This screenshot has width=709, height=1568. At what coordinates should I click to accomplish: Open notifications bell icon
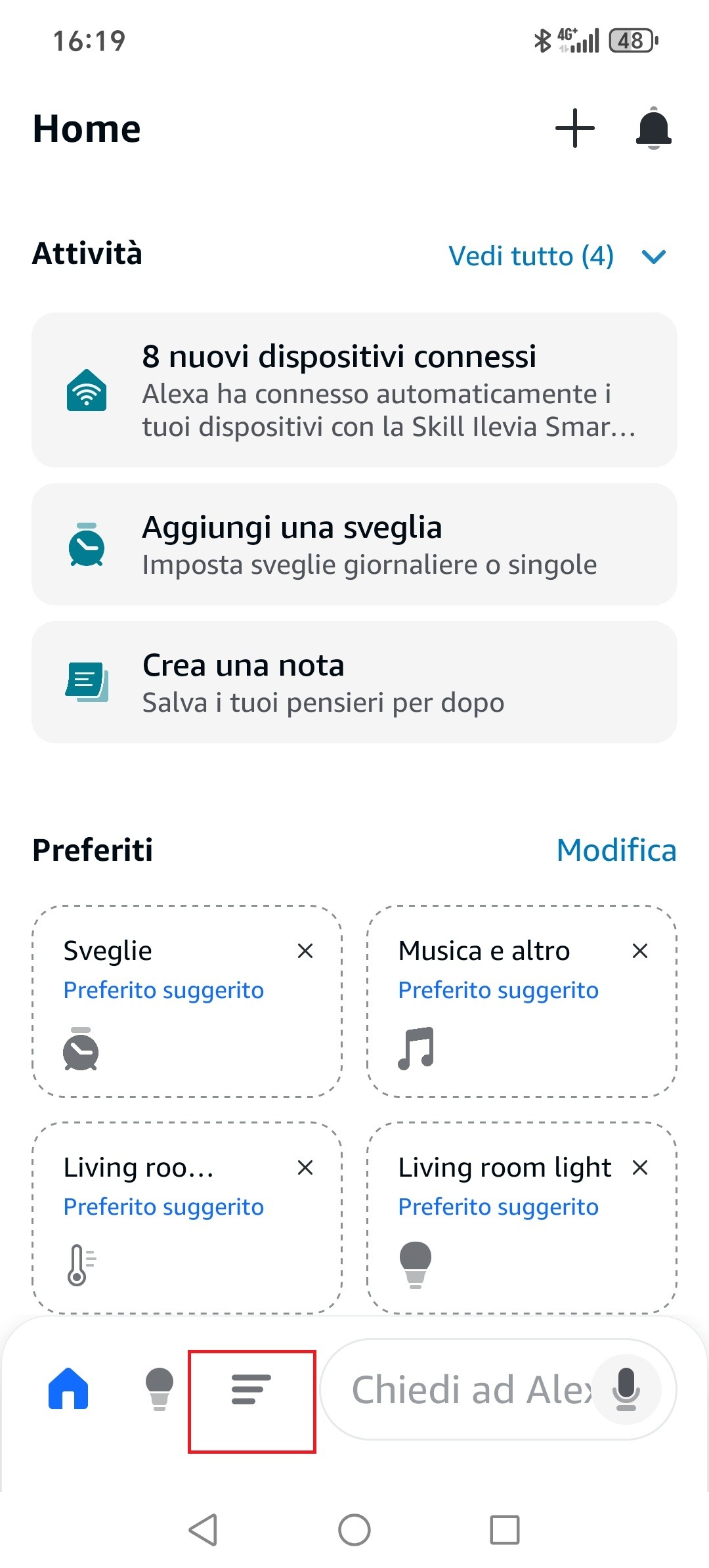click(x=653, y=128)
